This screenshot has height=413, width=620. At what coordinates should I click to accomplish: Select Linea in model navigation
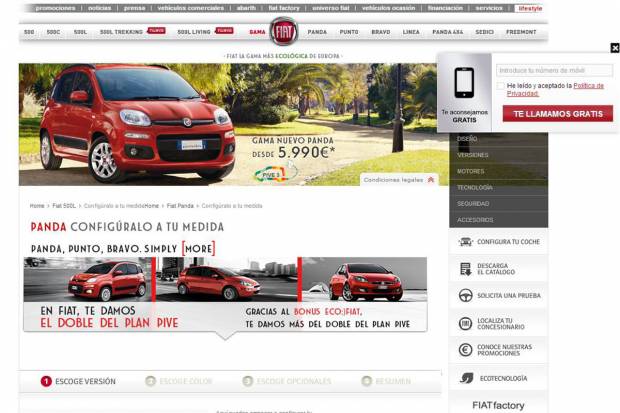click(x=411, y=32)
